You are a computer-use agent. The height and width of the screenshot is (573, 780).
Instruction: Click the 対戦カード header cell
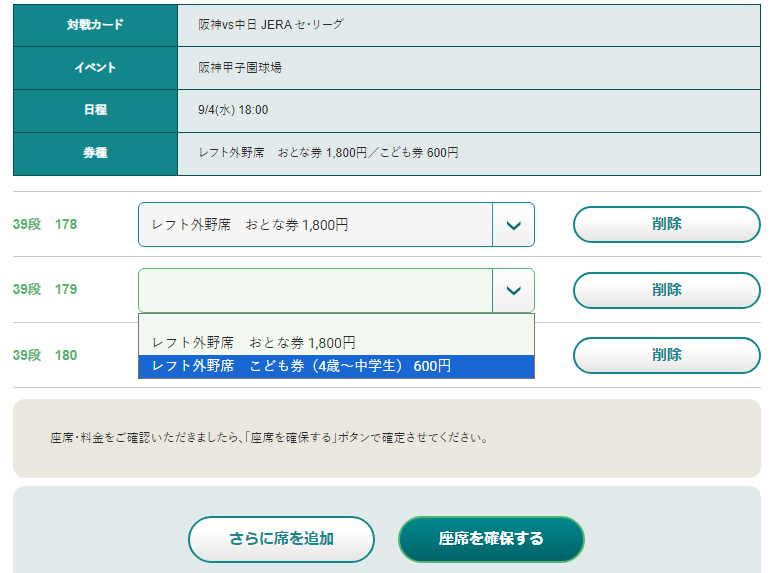pyautogui.click(x=95, y=24)
